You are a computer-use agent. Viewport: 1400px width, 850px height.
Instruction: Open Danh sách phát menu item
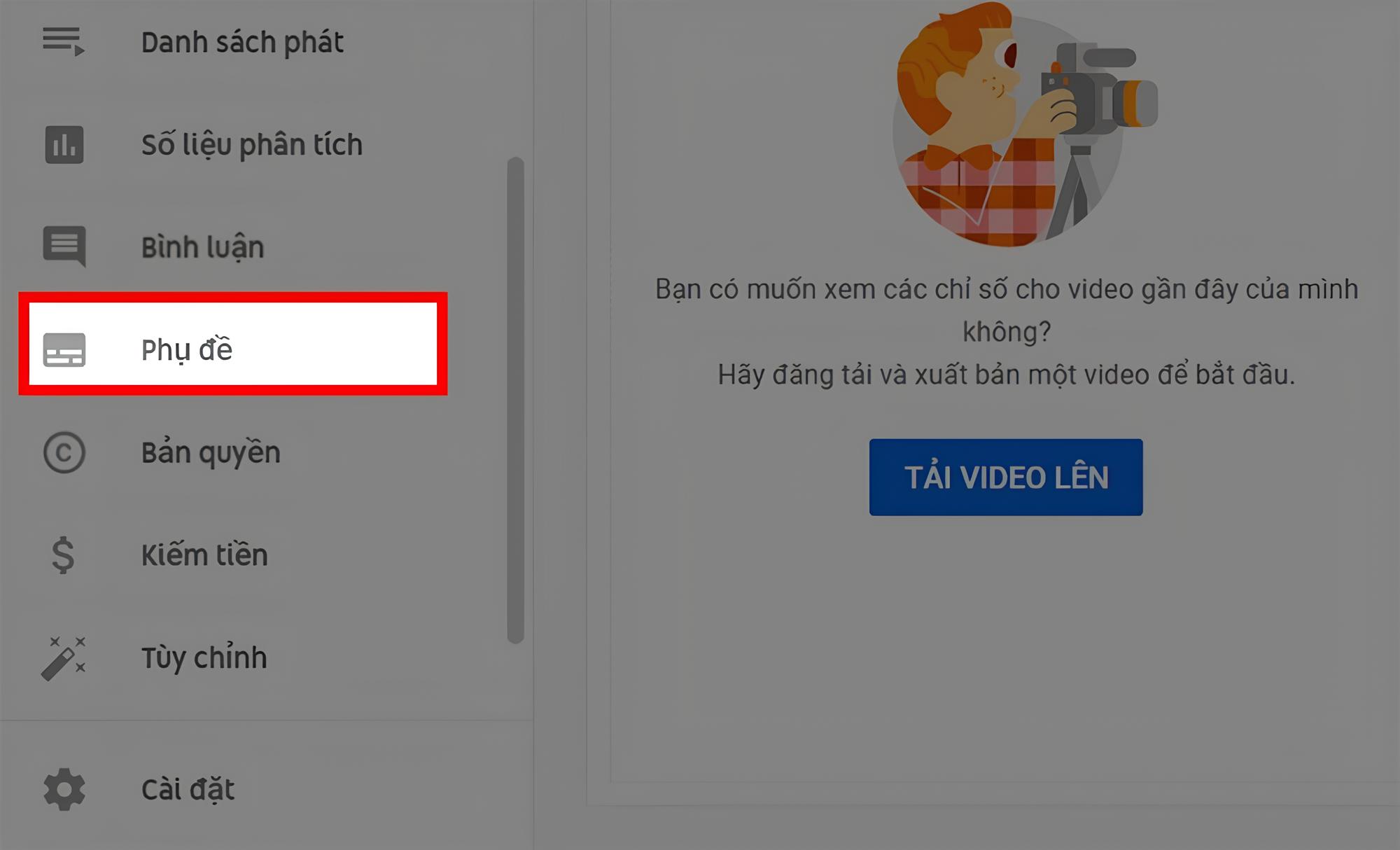242,42
